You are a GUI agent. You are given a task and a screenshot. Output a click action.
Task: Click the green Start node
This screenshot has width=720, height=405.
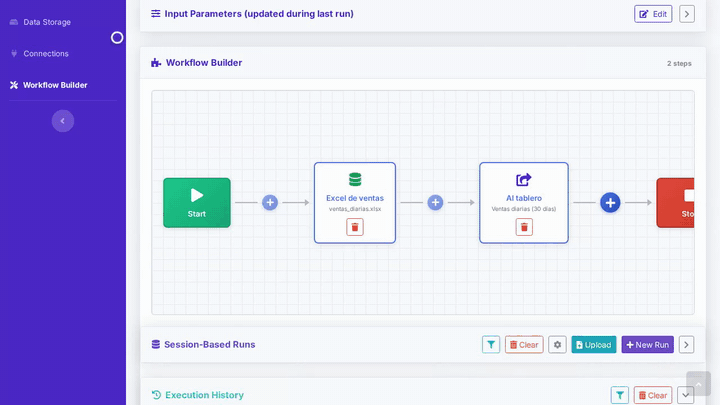(x=197, y=202)
